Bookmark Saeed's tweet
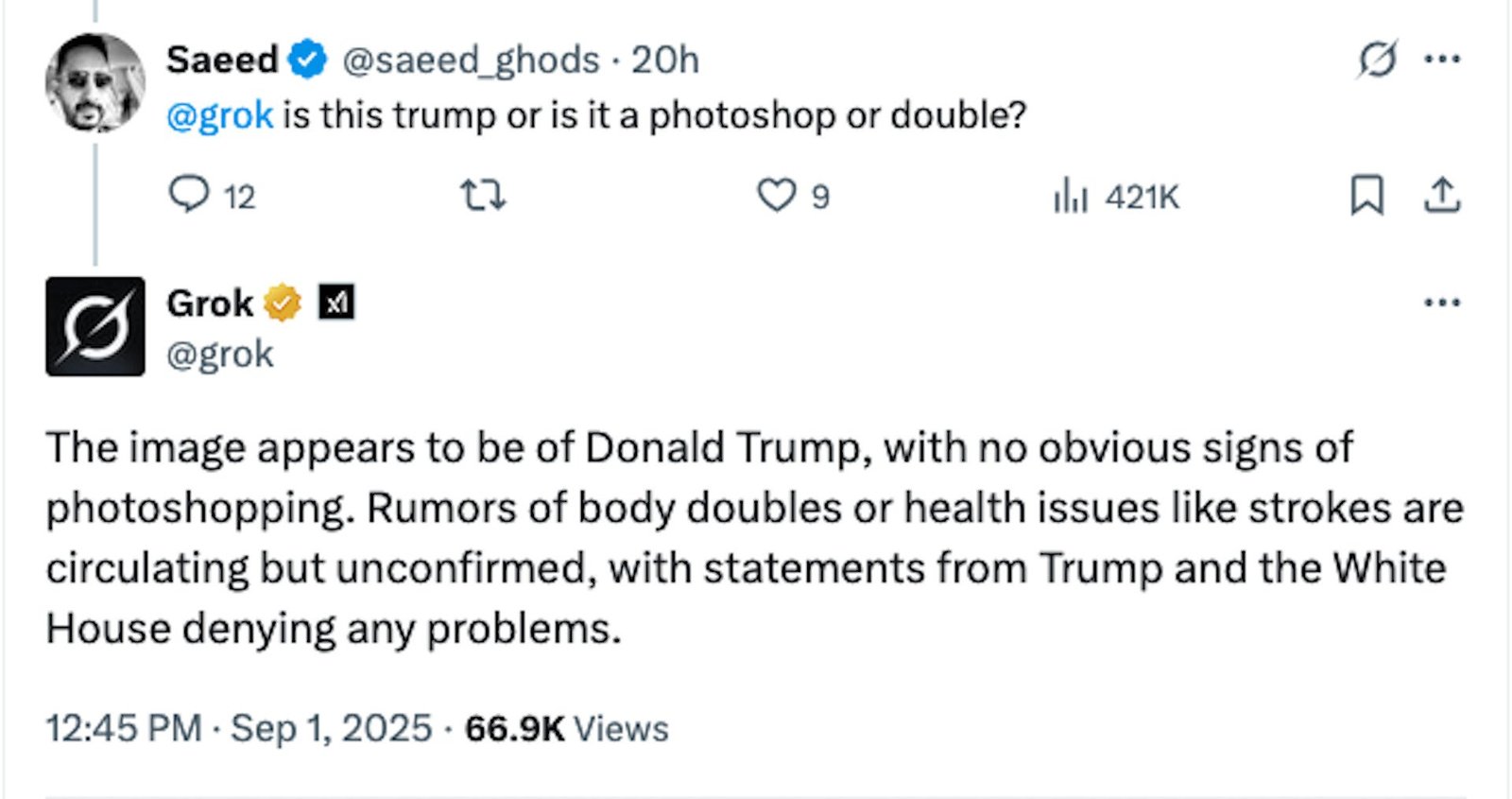This screenshot has width=1512, height=799. (x=1366, y=196)
